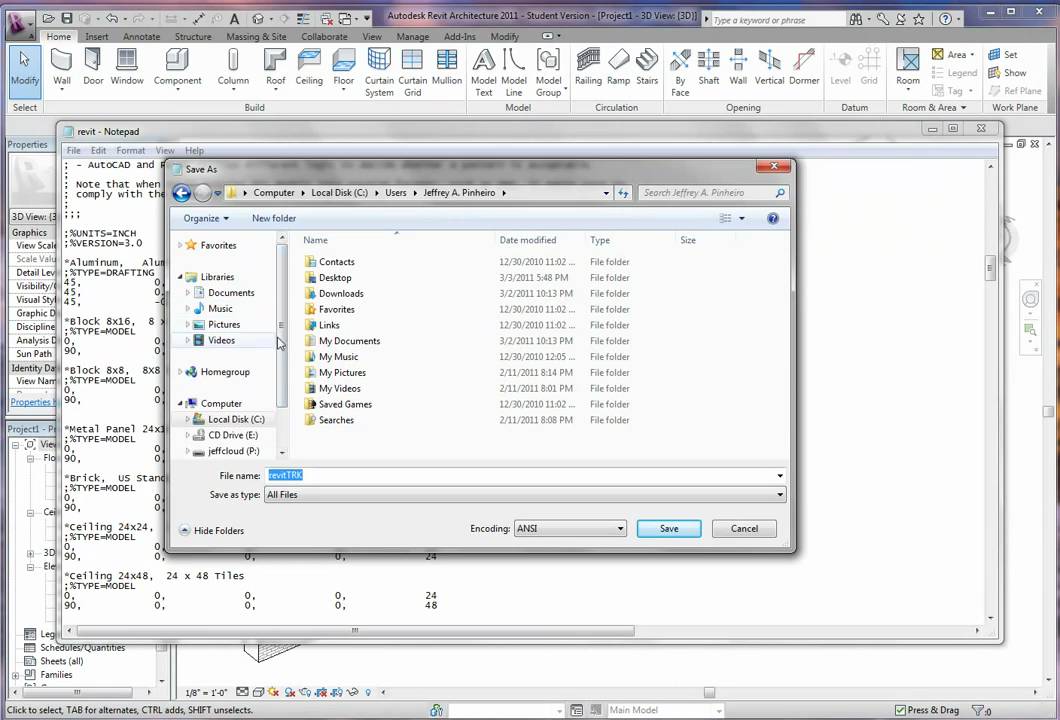Open the SteeringWheel on the navigation bar
The height and width of the screenshot is (720, 1060).
point(1031,299)
